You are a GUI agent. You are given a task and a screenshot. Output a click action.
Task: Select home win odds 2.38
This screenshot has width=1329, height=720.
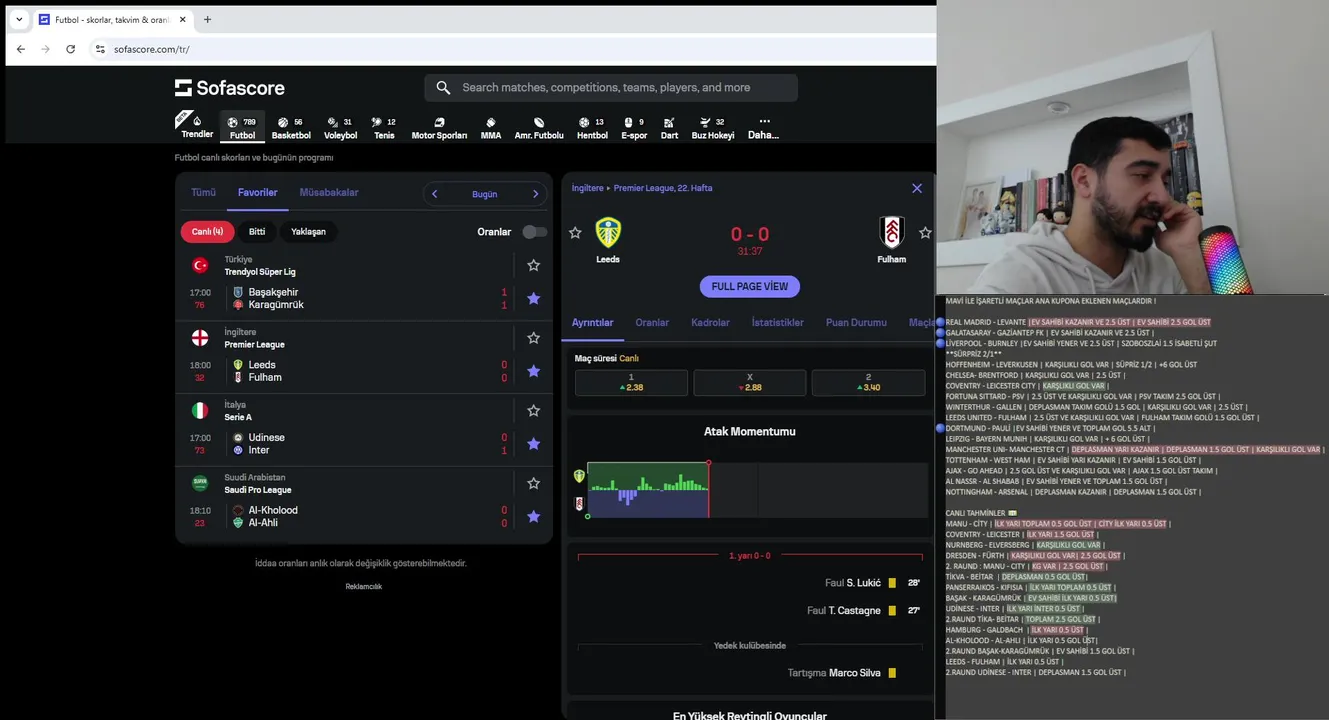click(x=631, y=382)
